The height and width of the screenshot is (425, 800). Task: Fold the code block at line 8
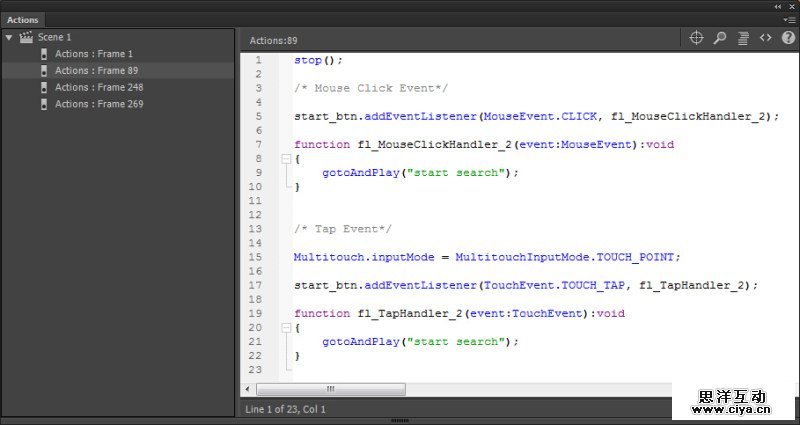click(x=286, y=158)
